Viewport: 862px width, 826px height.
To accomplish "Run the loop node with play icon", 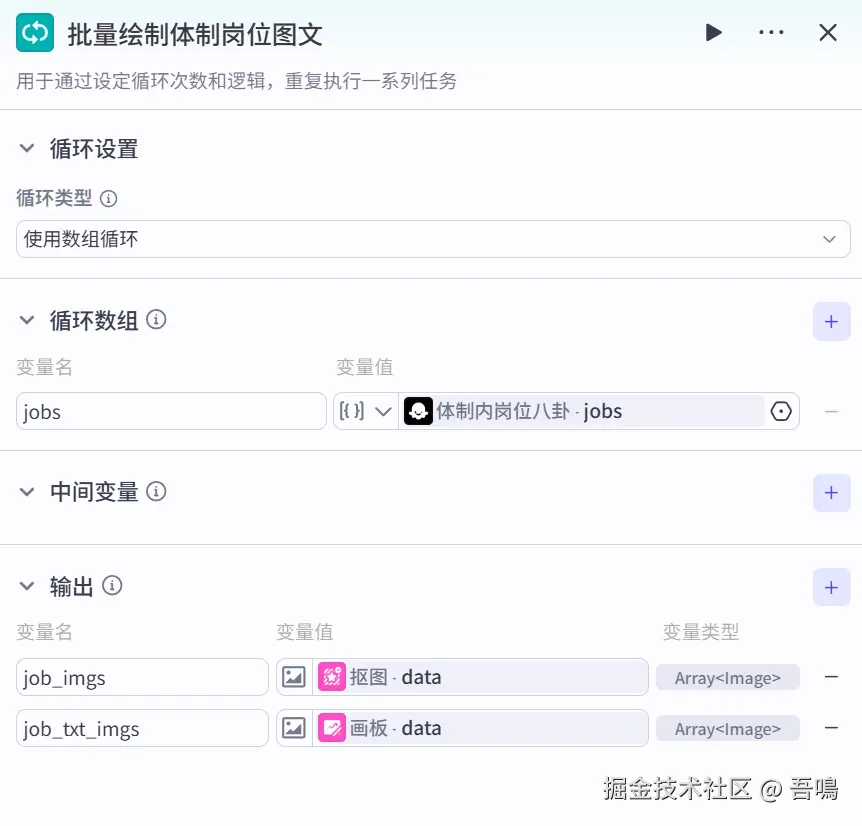I will [x=714, y=33].
